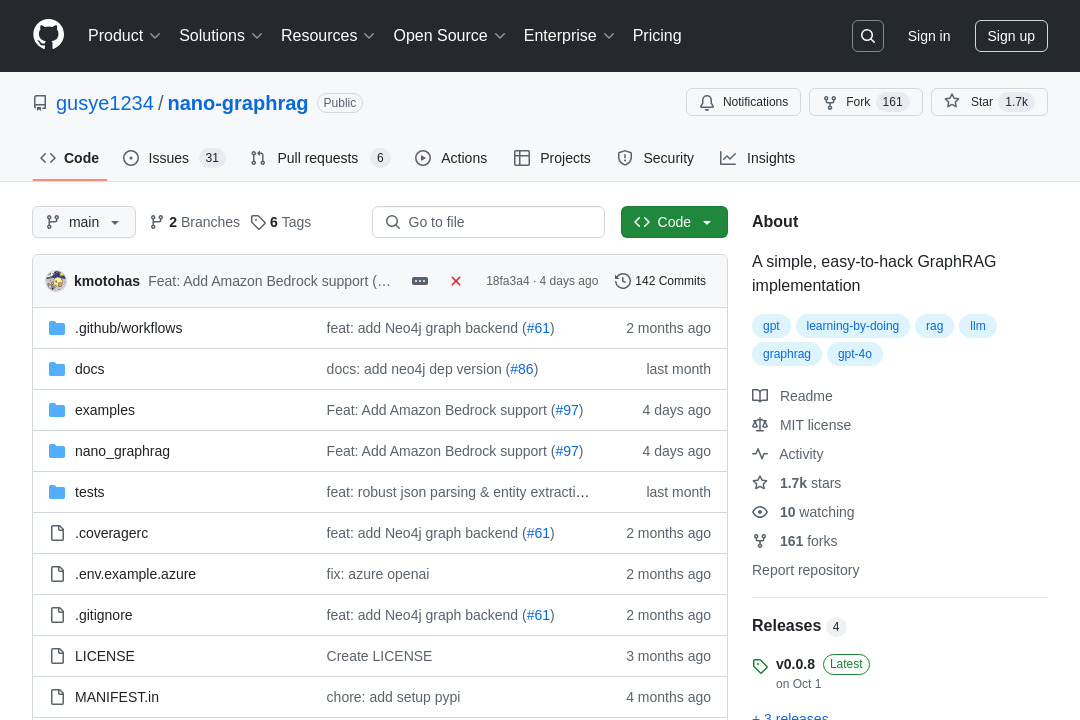The image size is (1080, 720).
Task: Click the gpt-4o topic tag
Action: [855, 354]
